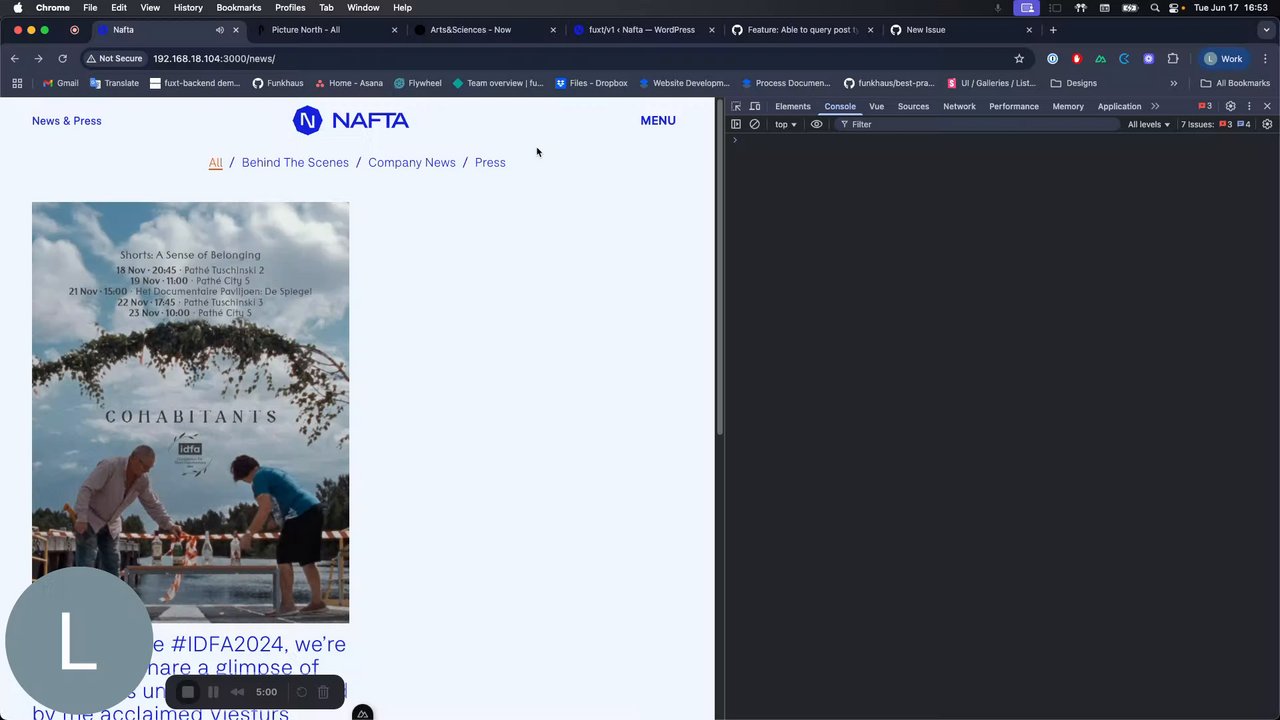Open the macOS Apple menu
This screenshot has width=1280, height=720.
[17, 8]
